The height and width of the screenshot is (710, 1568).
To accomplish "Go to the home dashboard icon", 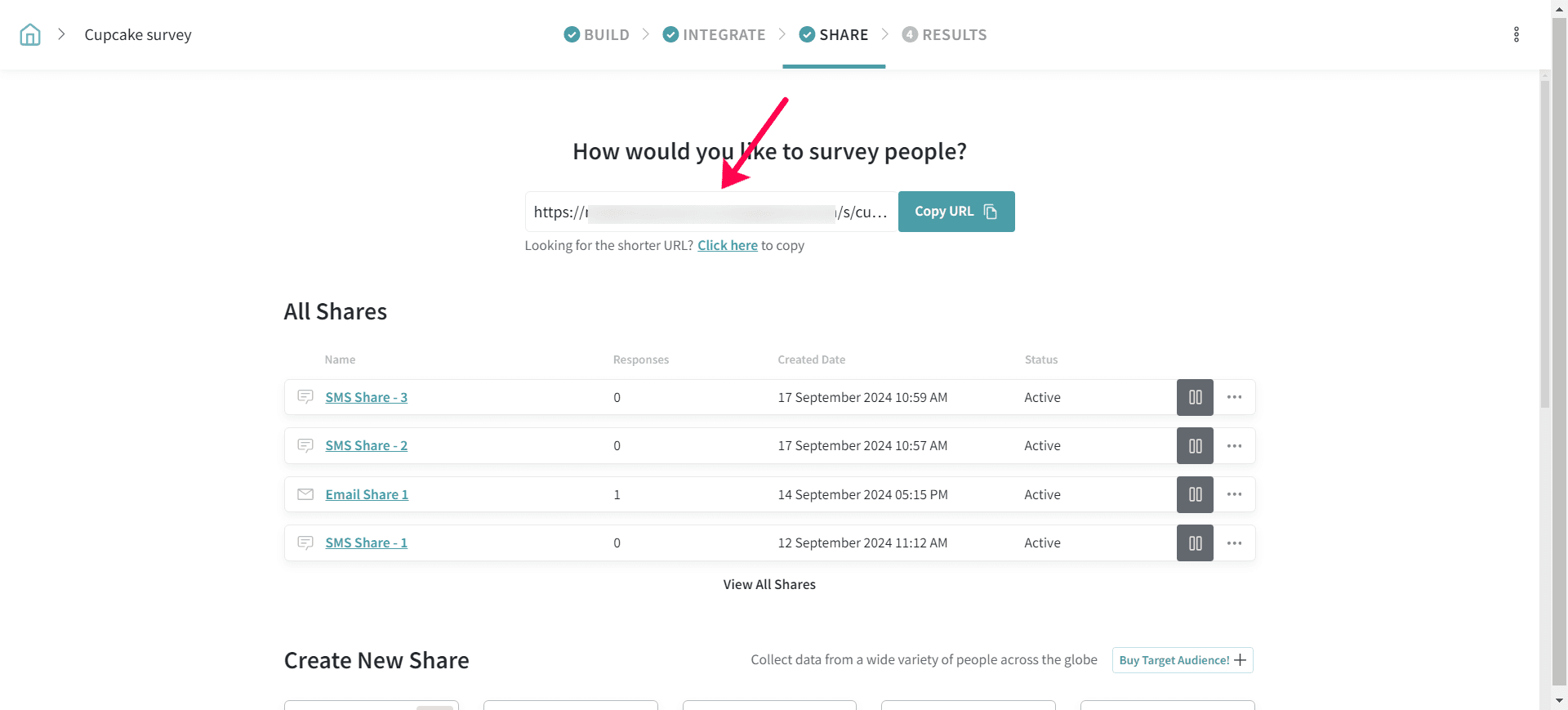I will coord(30,34).
